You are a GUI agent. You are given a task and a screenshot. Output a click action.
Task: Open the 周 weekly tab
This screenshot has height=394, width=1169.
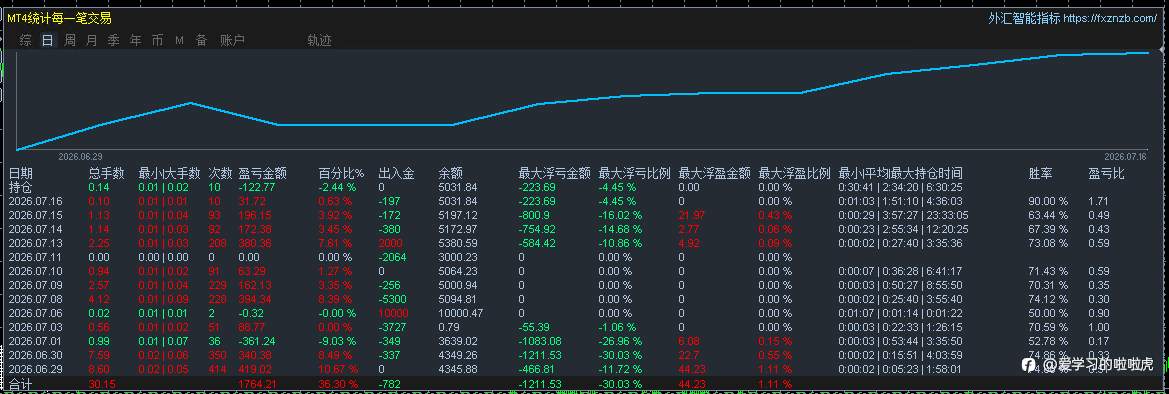[70, 40]
